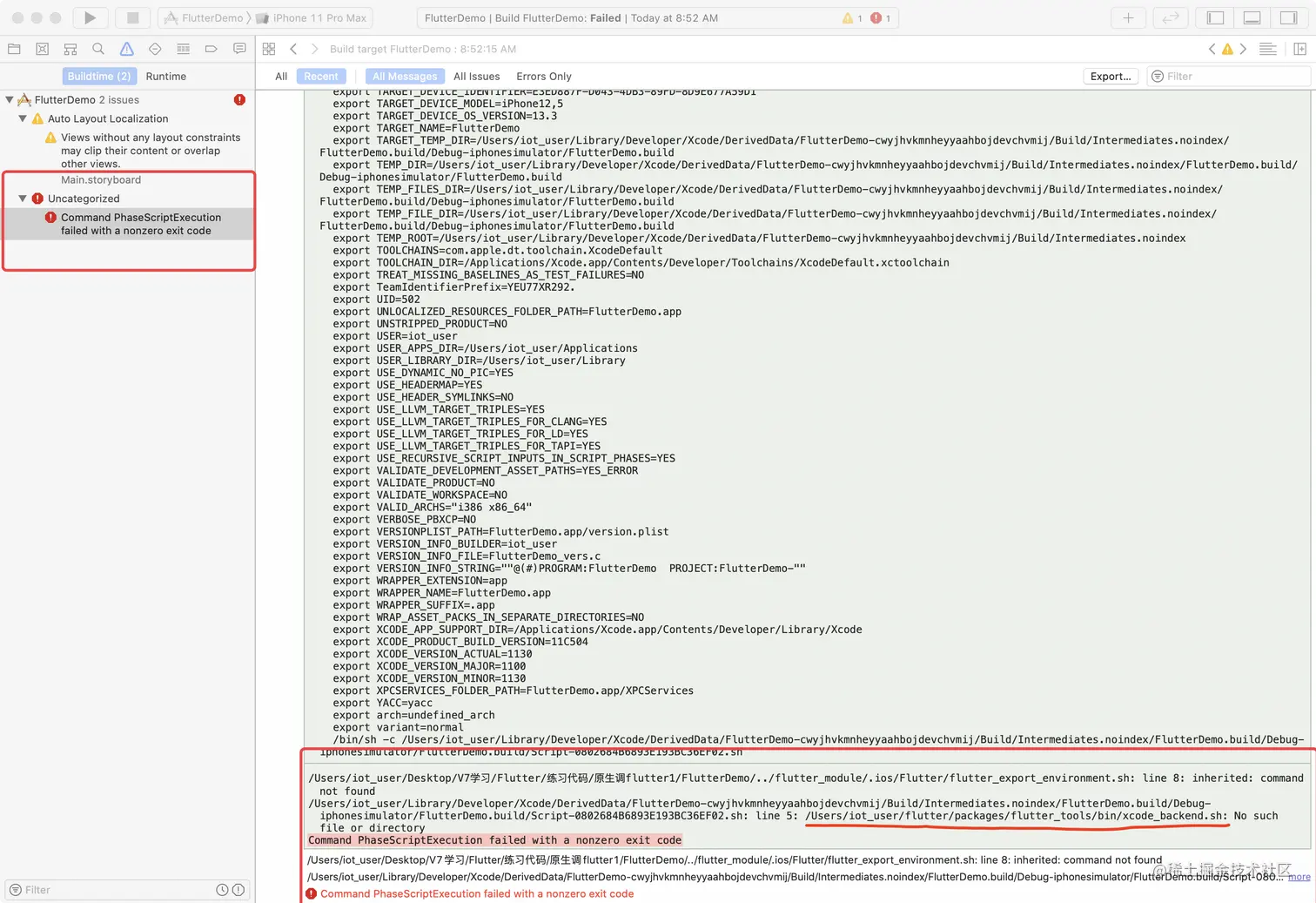1316x903 pixels.
Task: Choose the iPhone 11 Pro Max destination
Action: coord(312,17)
